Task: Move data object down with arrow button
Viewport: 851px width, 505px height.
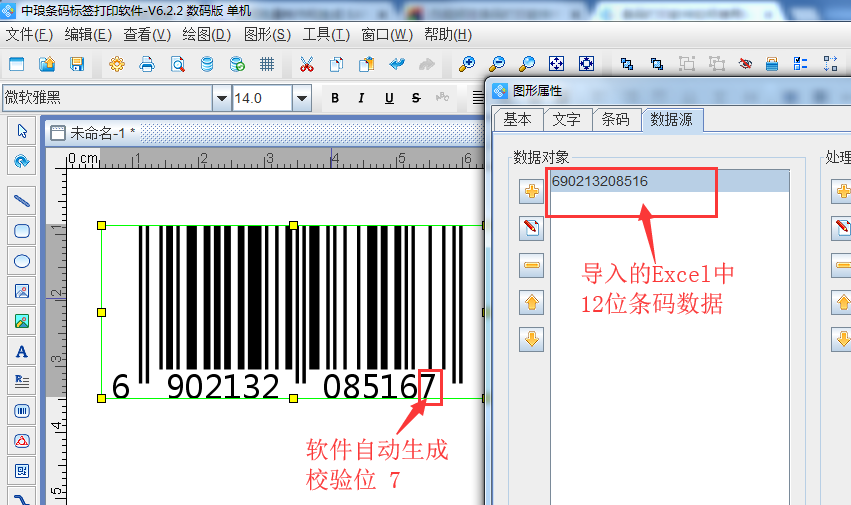Action: [532, 339]
